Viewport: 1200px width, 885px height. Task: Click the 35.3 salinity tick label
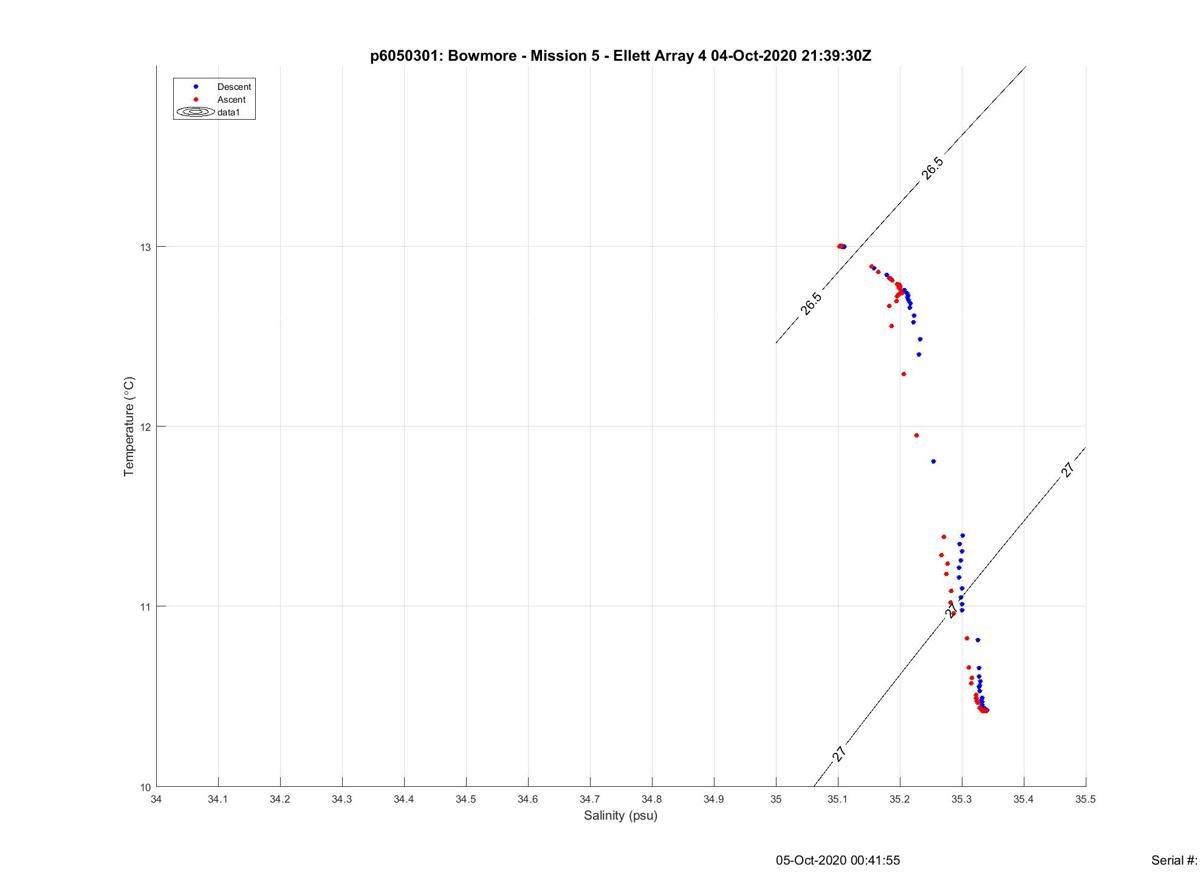pyautogui.click(x=962, y=799)
